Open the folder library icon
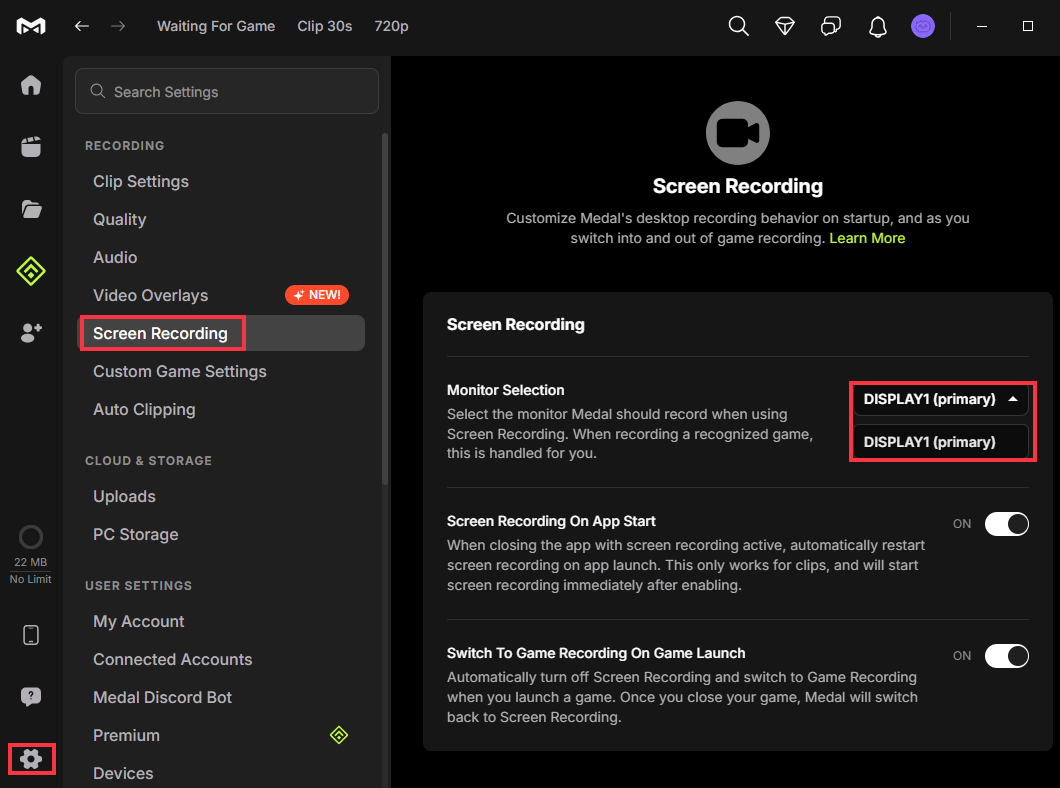Screen dimensions: 1060x788 click(x=31, y=209)
